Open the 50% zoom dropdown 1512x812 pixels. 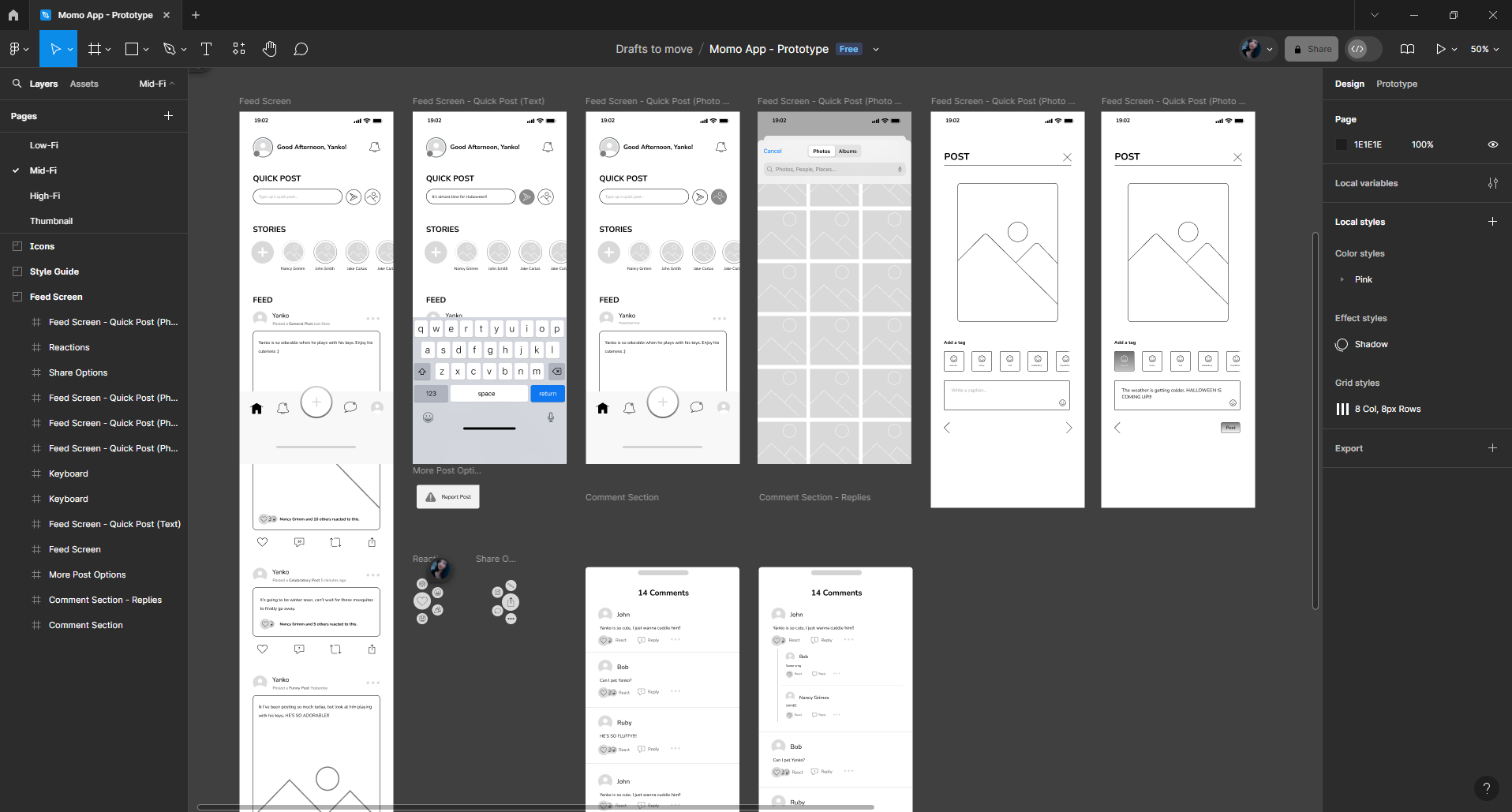coord(1484,49)
